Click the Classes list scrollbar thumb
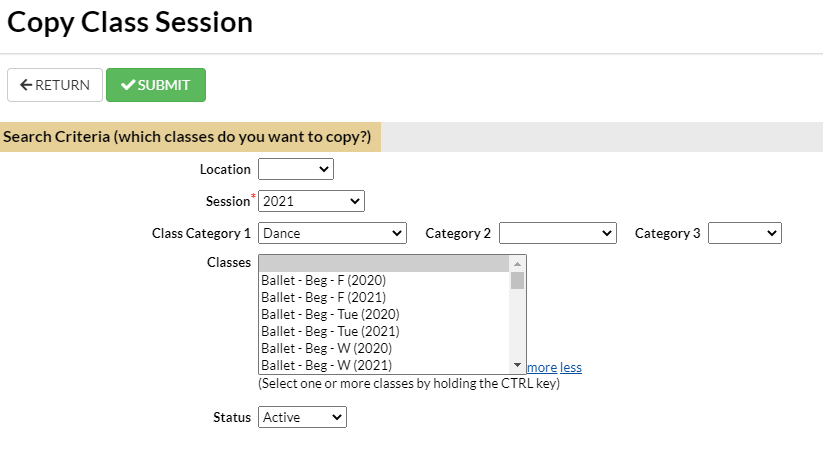The height and width of the screenshot is (456, 823). point(517,280)
